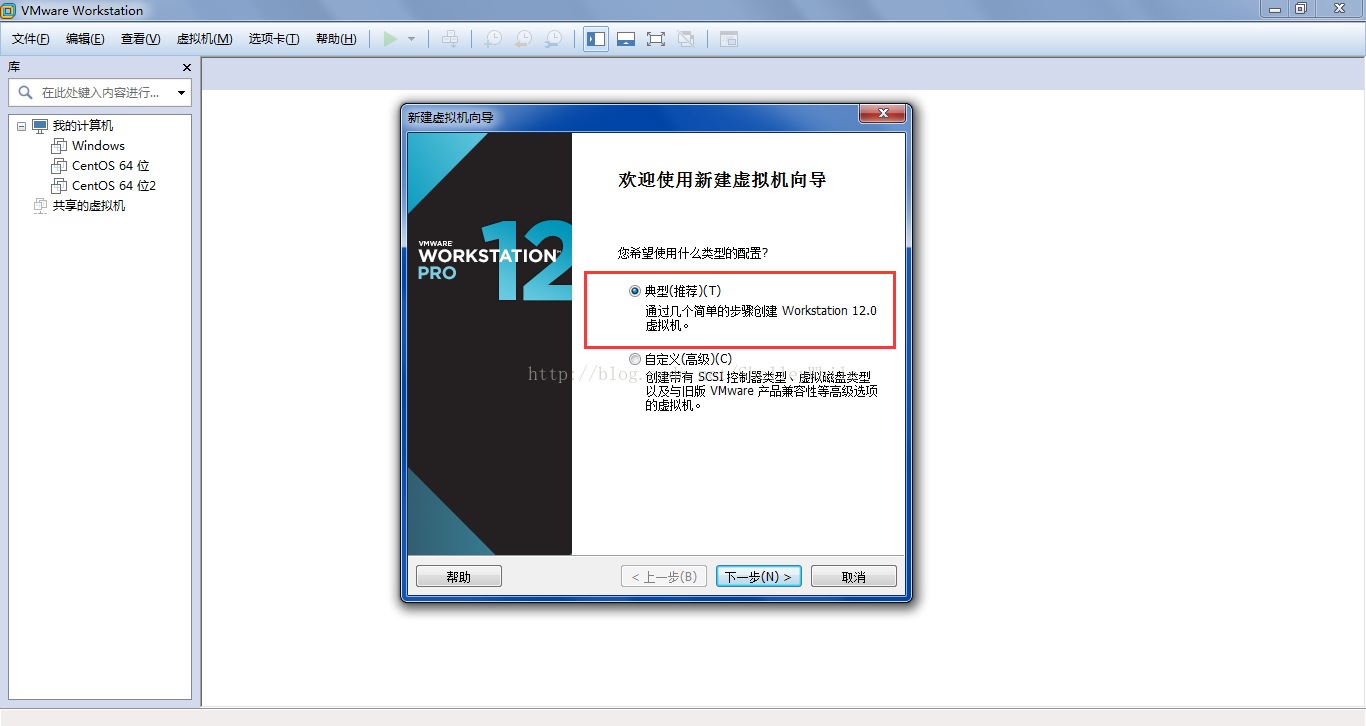Collapse the 我的计算机 tree node

tap(21, 126)
